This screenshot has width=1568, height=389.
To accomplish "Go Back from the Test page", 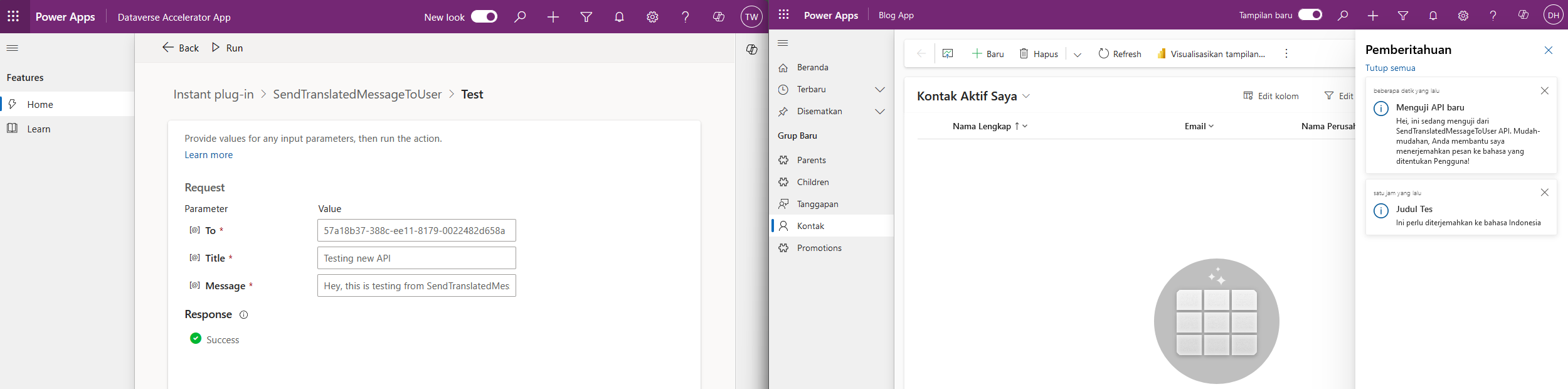I will 181,48.
